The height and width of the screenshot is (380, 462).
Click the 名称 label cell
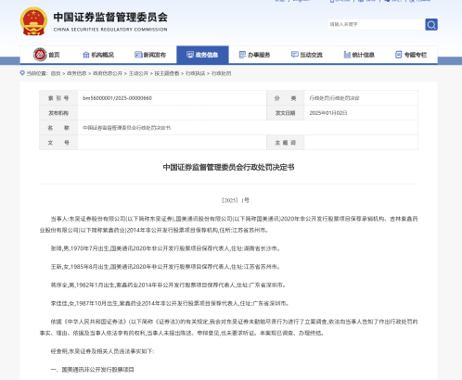pos(58,128)
